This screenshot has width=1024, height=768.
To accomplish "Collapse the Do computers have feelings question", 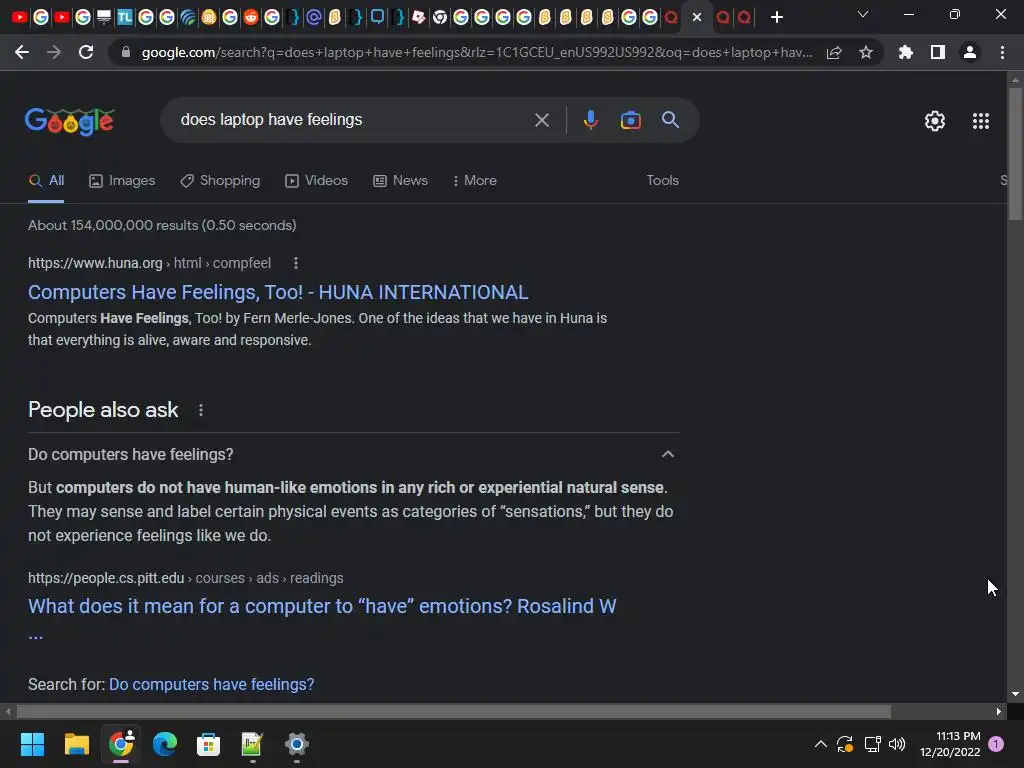I will pos(667,454).
